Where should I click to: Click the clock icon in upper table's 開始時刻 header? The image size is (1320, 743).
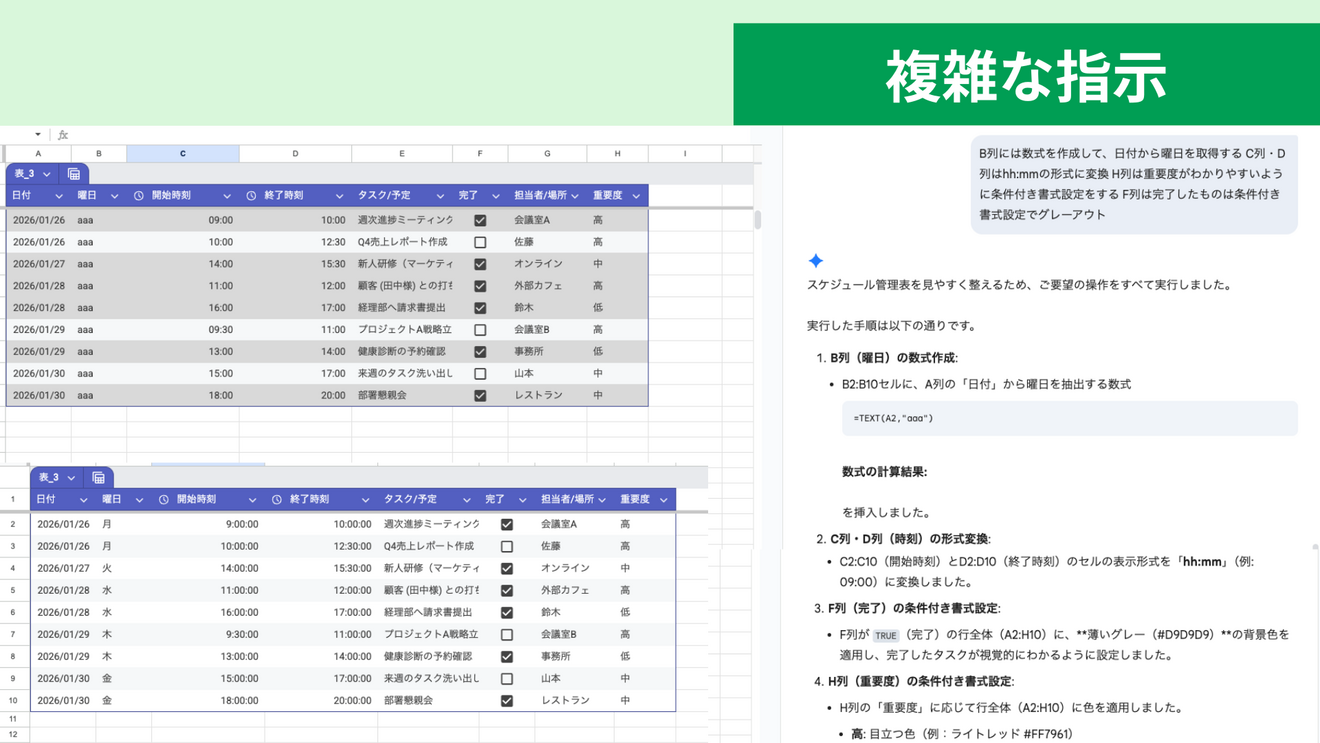pos(139,196)
